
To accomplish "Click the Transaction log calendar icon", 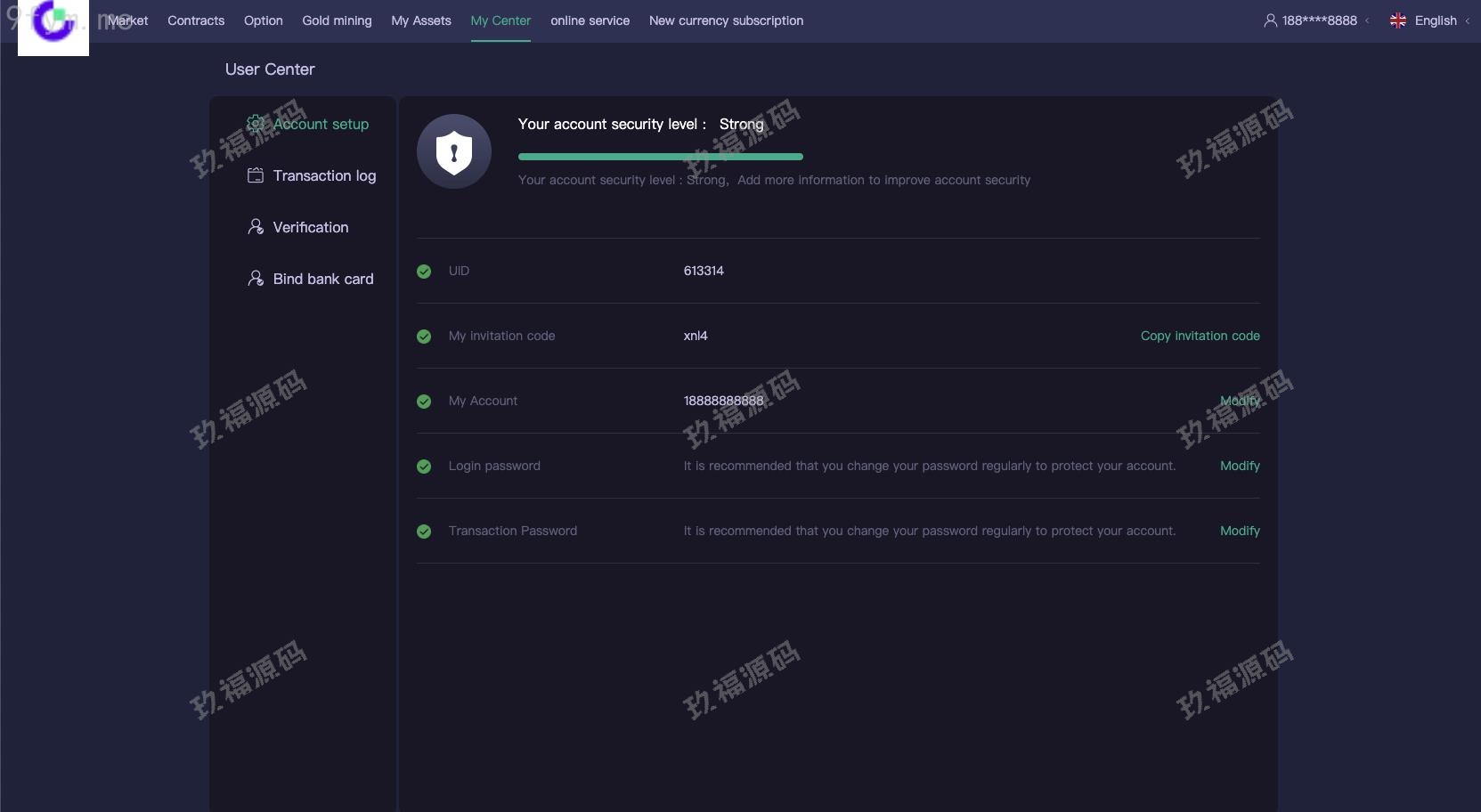I will coord(256,175).
